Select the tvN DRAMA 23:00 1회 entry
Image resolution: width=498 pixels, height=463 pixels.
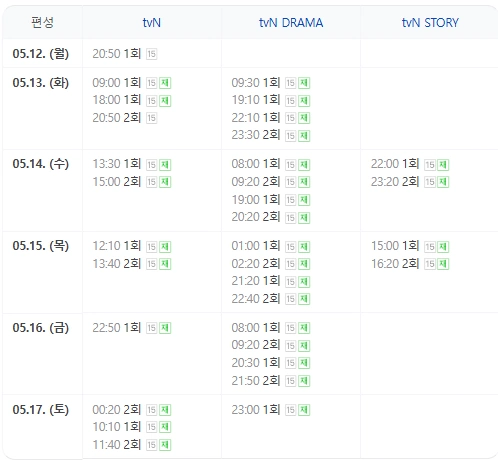pos(271,410)
